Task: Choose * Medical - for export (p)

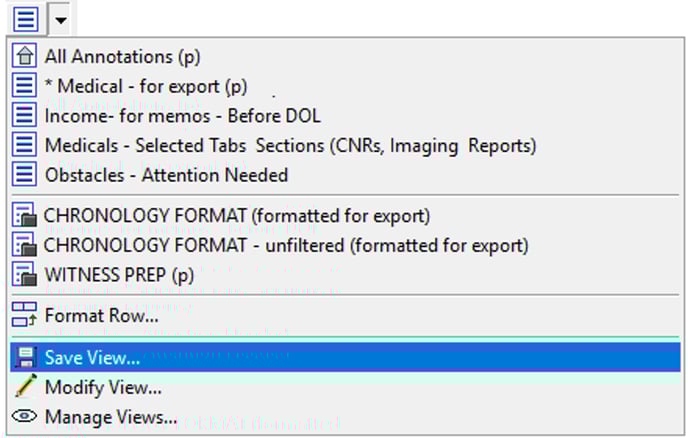Action: pos(146,86)
